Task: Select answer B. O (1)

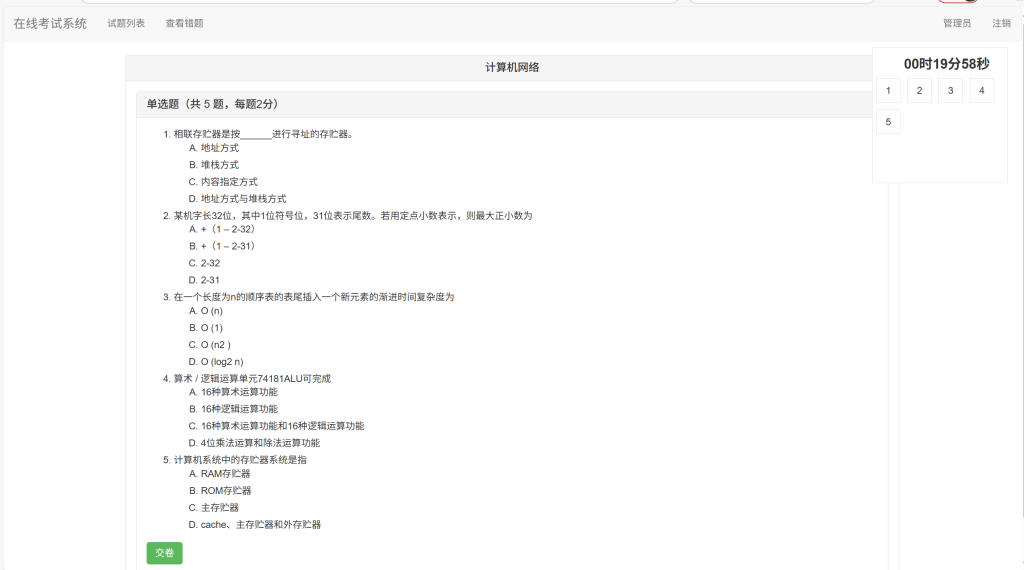Action: [206, 328]
